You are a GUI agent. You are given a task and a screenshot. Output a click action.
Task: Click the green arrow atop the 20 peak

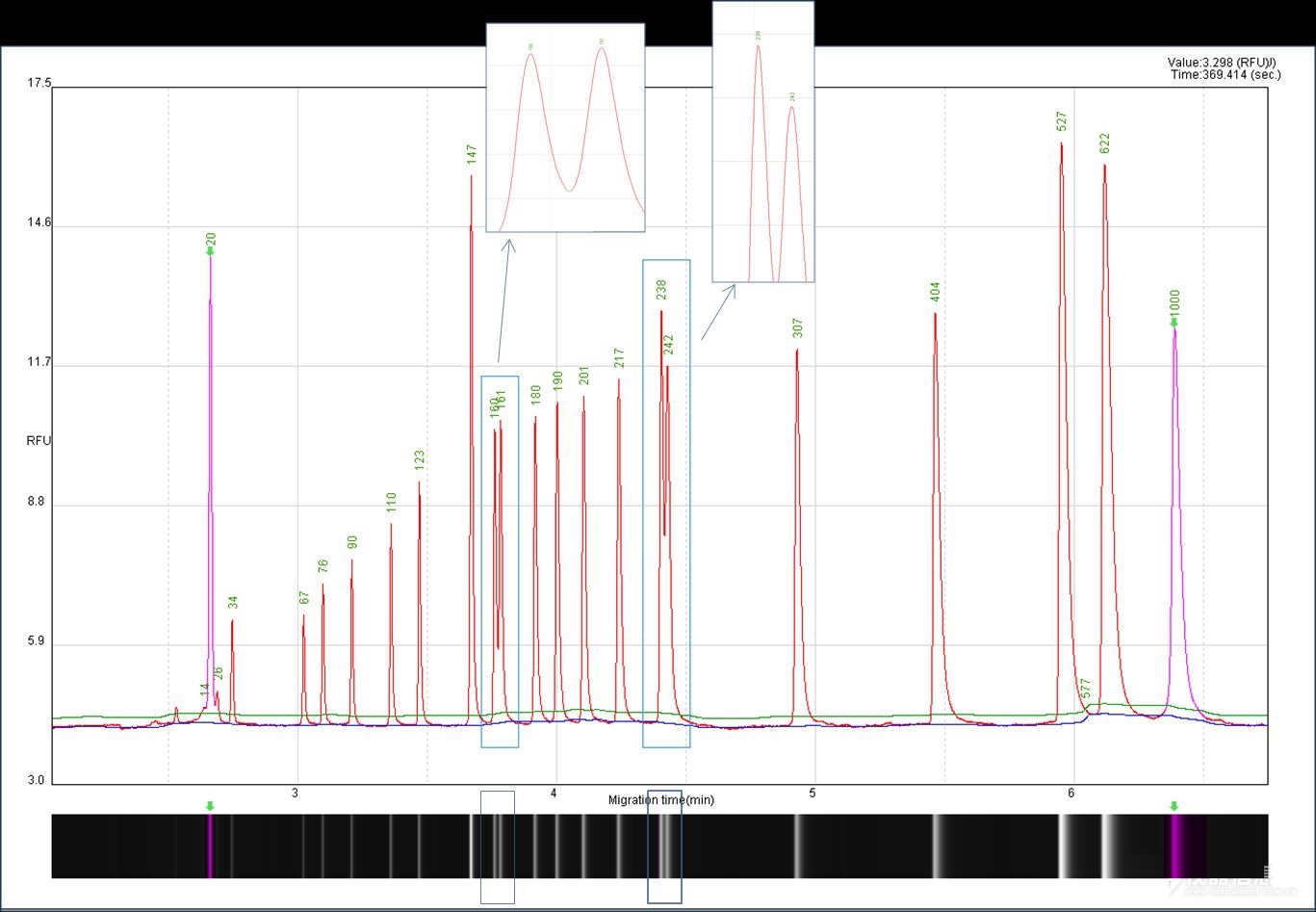[x=210, y=251]
